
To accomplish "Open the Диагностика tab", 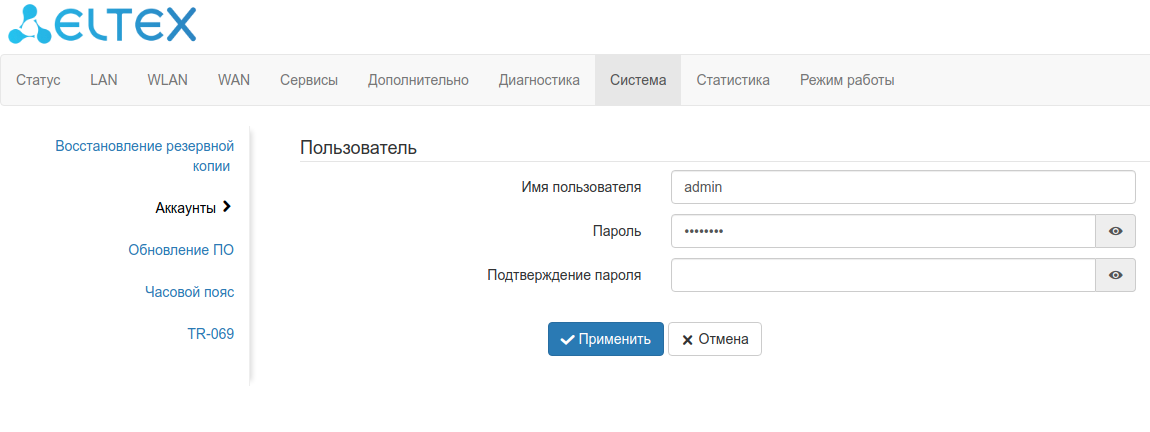I will (539, 80).
